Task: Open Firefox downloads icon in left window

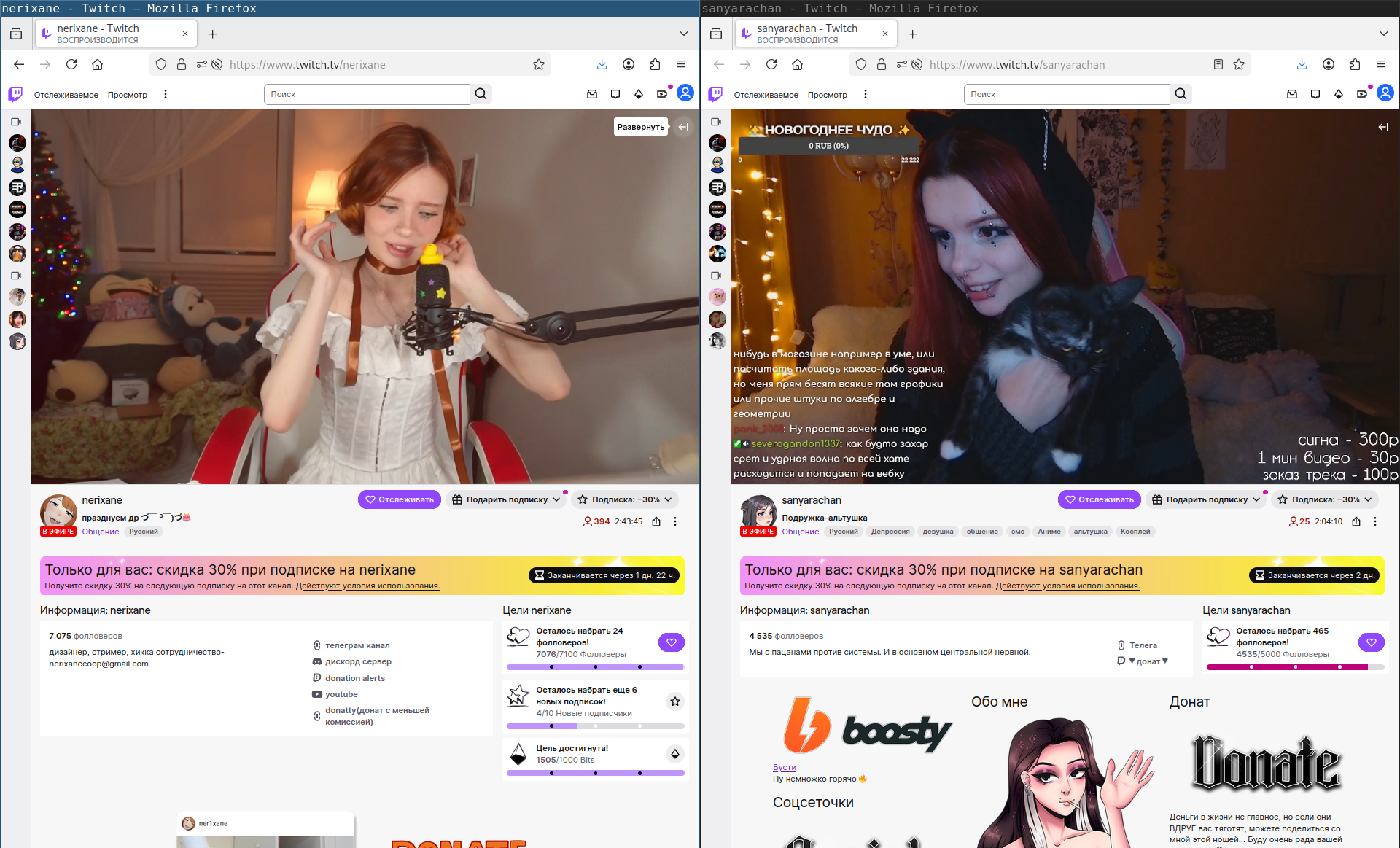Action: click(x=602, y=64)
